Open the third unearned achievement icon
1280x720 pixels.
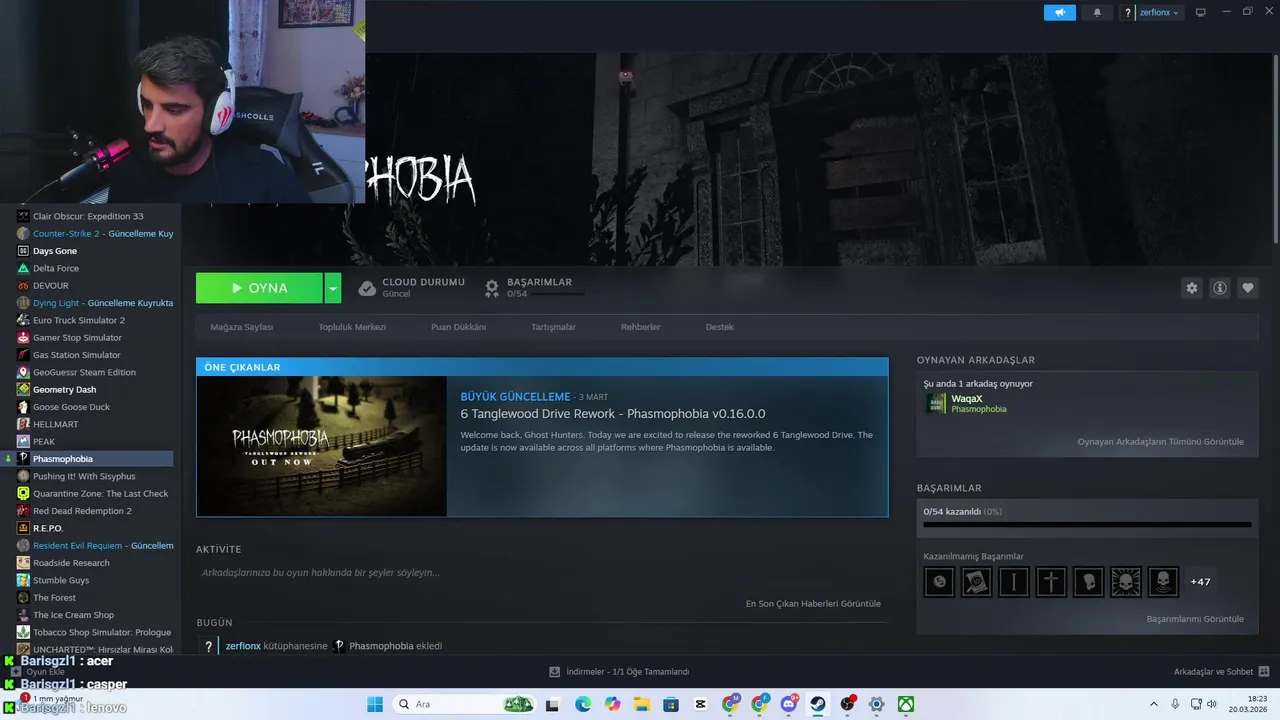pos(1013,582)
